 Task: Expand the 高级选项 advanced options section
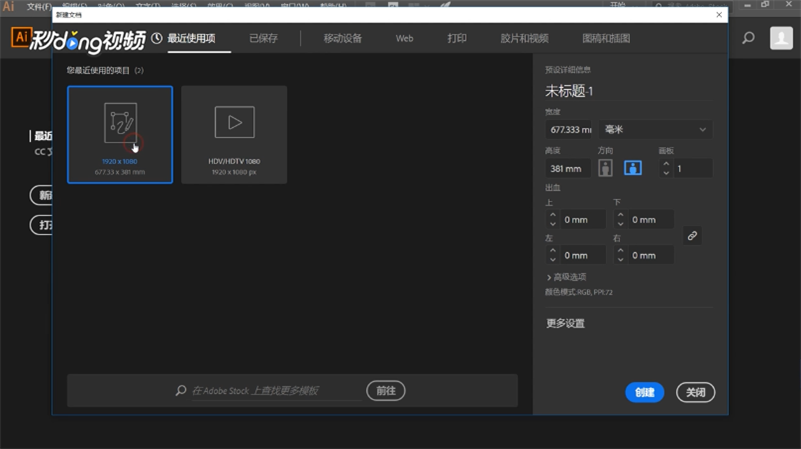pos(566,277)
